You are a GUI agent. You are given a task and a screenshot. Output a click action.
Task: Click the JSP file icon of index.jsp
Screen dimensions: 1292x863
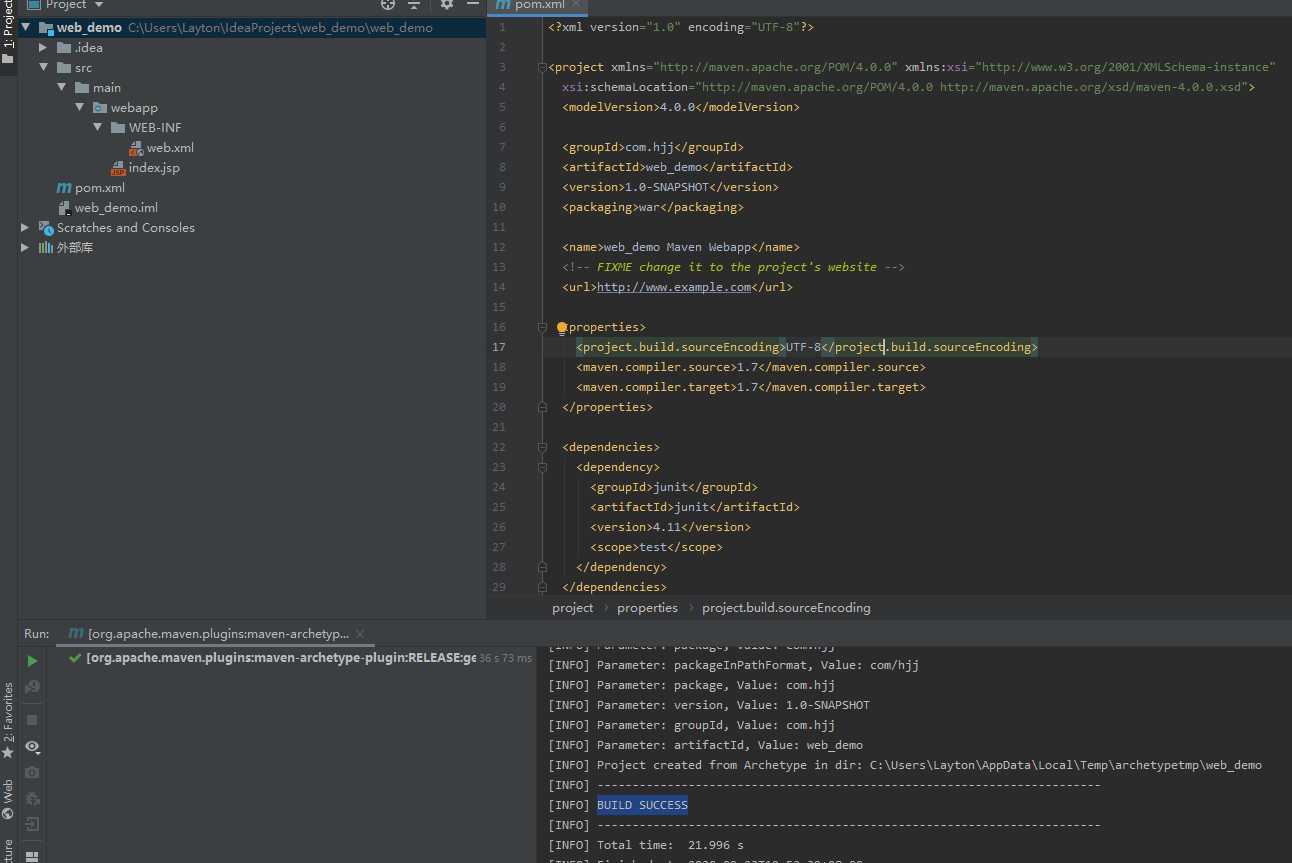tap(118, 168)
